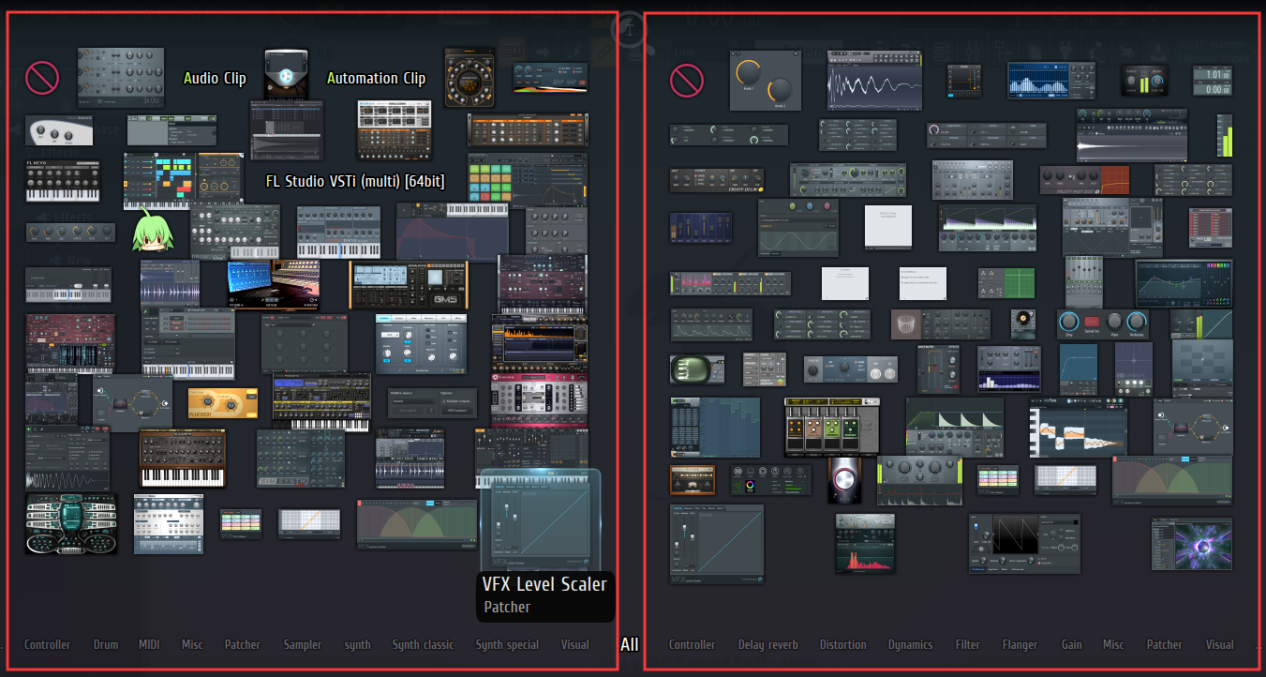Pick the white MiniSynth plugin thumbnail
The height and width of the screenshot is (677, 1266).
tap(421, 343)
